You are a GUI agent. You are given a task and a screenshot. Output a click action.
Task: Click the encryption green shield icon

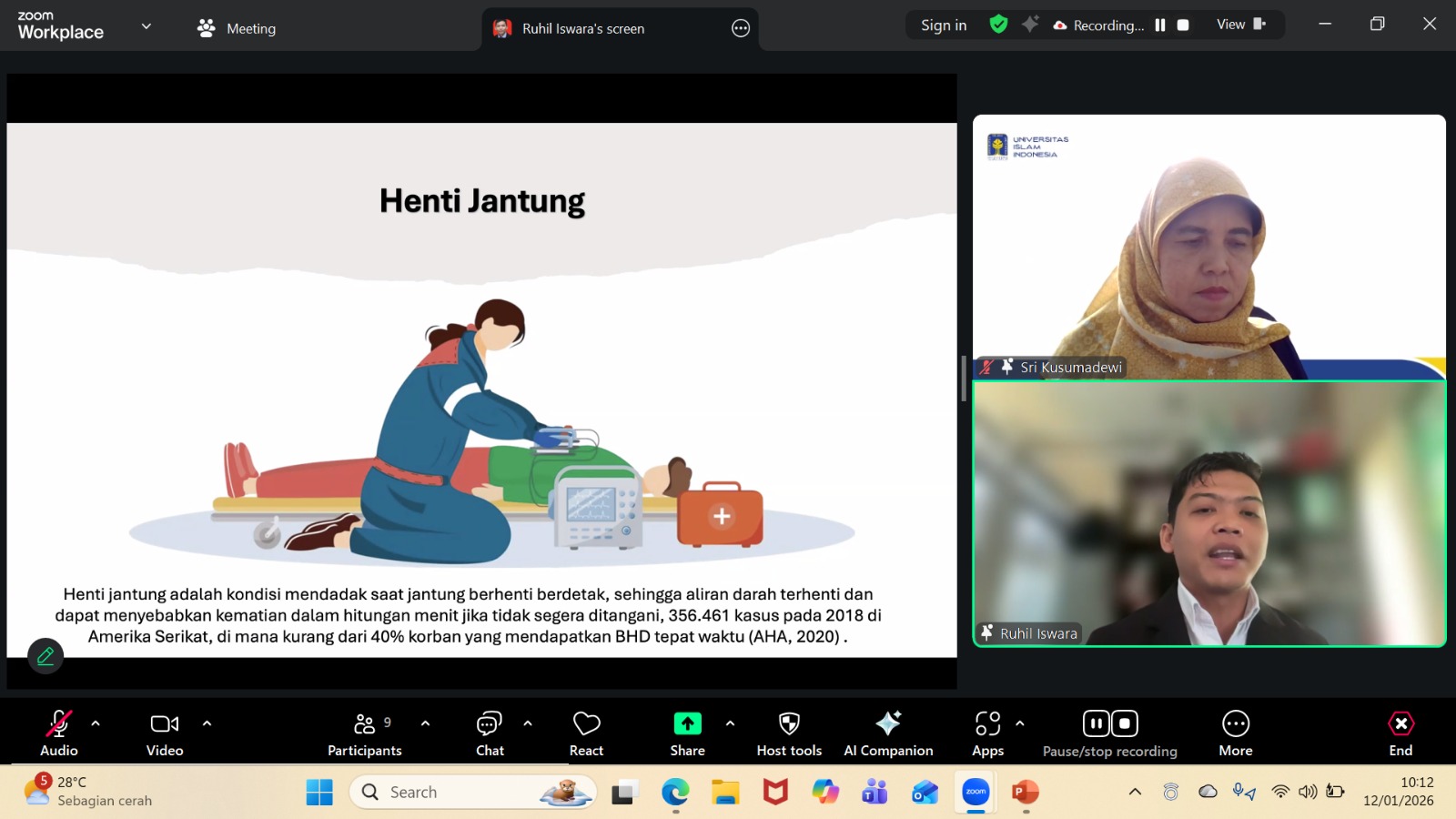coord(998,25)
